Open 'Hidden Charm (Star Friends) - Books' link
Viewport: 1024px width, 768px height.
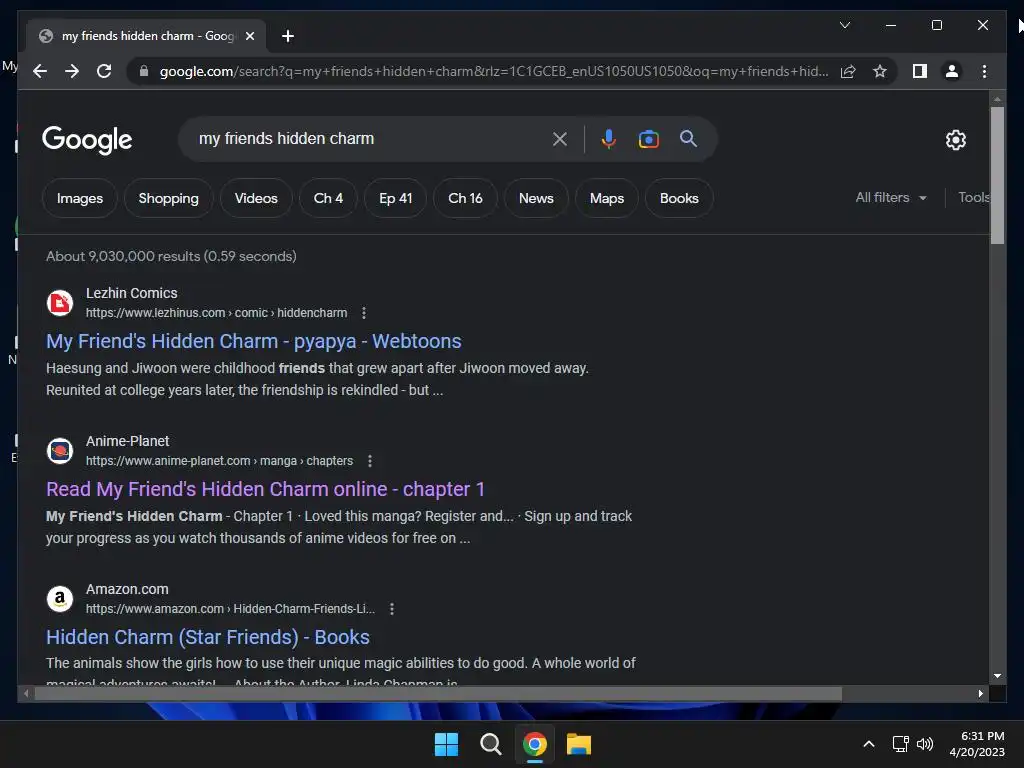[x=208, y=637]
